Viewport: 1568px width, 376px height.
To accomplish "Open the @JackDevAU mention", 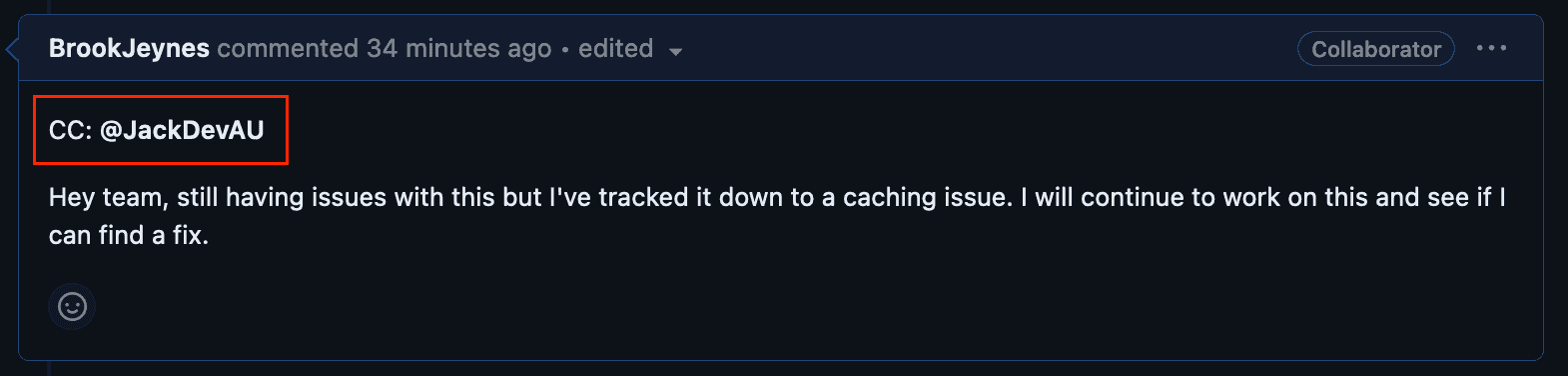I will coord(182,130).
